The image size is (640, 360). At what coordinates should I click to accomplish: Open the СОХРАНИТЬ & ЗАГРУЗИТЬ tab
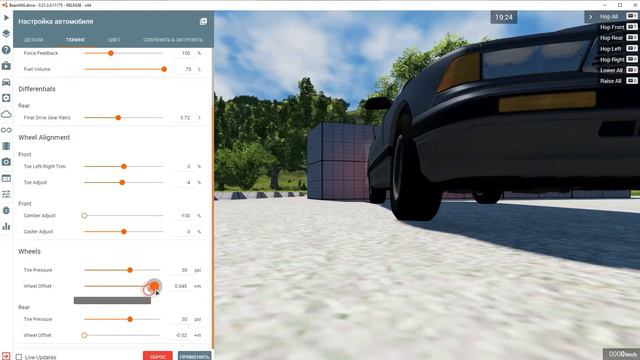click(173, 40)
